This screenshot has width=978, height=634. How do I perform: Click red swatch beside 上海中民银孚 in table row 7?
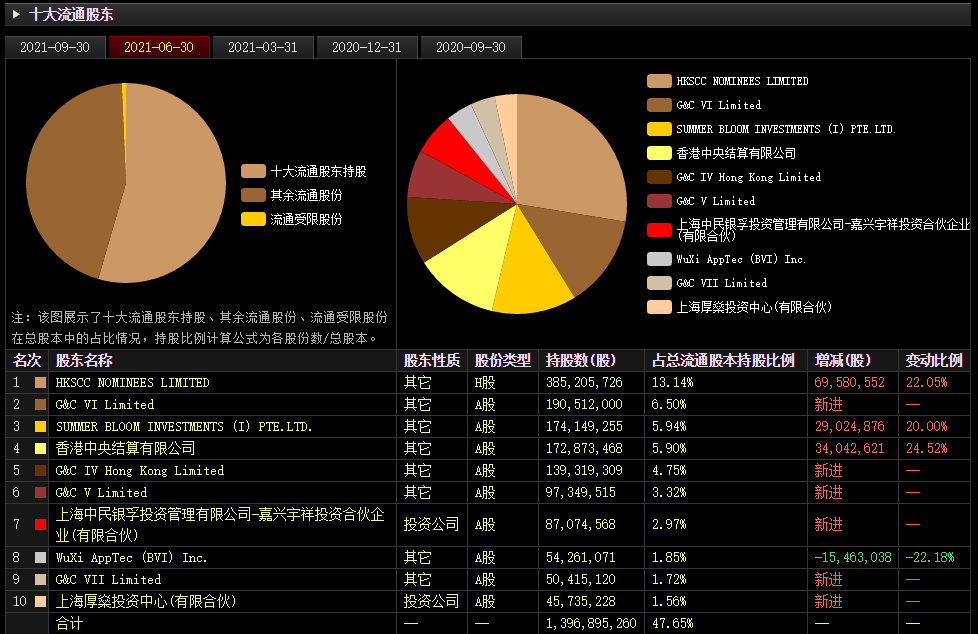(41, 524)
